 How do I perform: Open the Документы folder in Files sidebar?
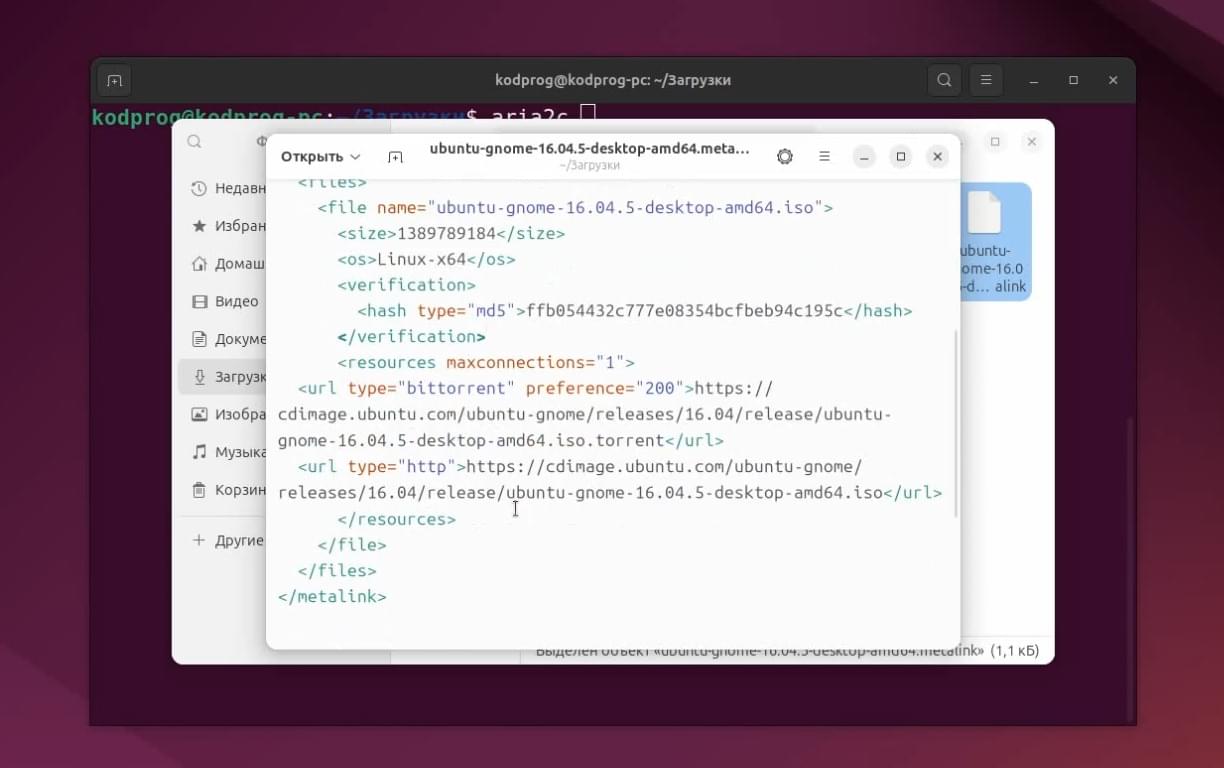click(228, 339)
